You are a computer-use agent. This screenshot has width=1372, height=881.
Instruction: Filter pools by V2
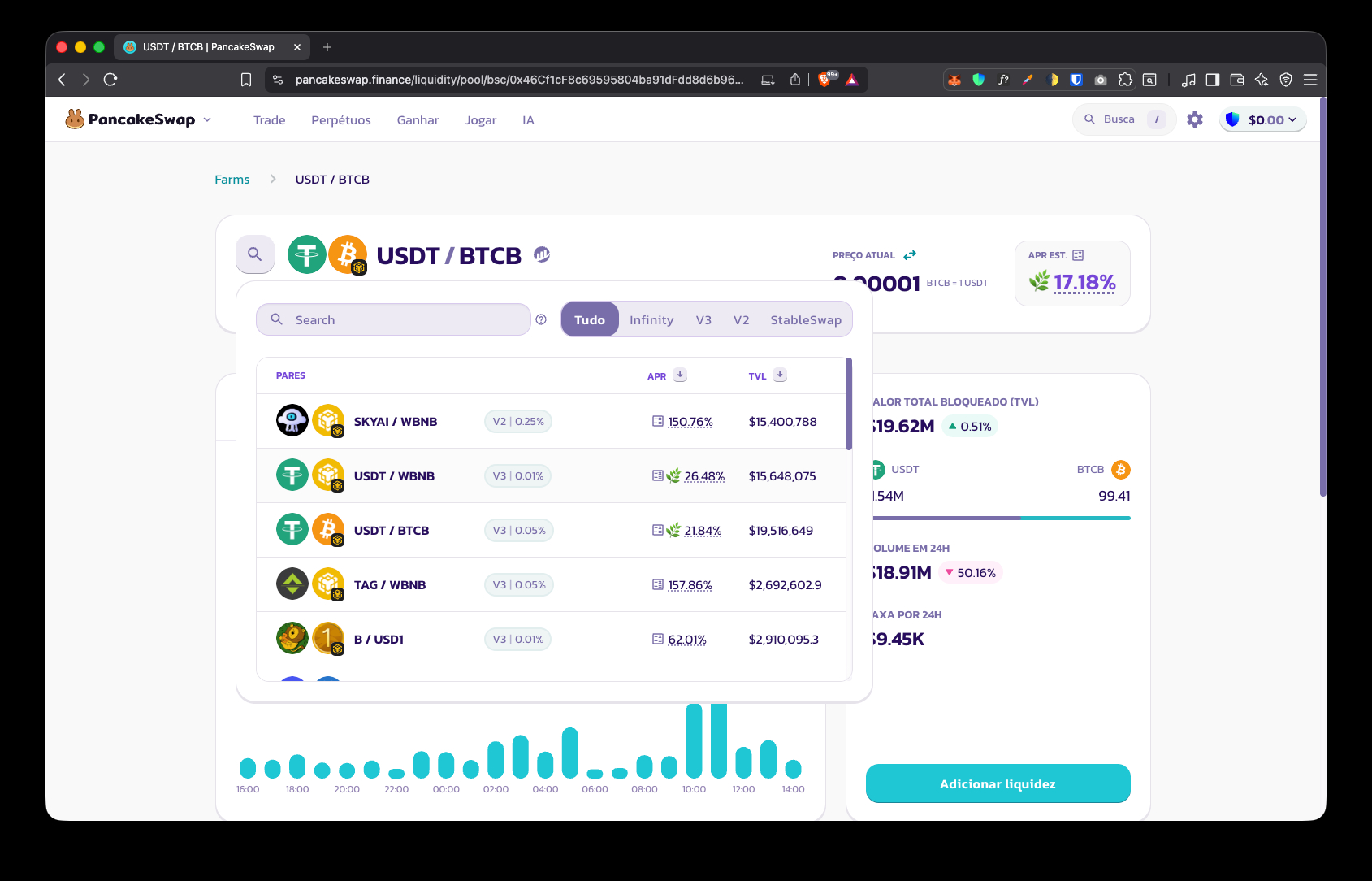(741, 320)
